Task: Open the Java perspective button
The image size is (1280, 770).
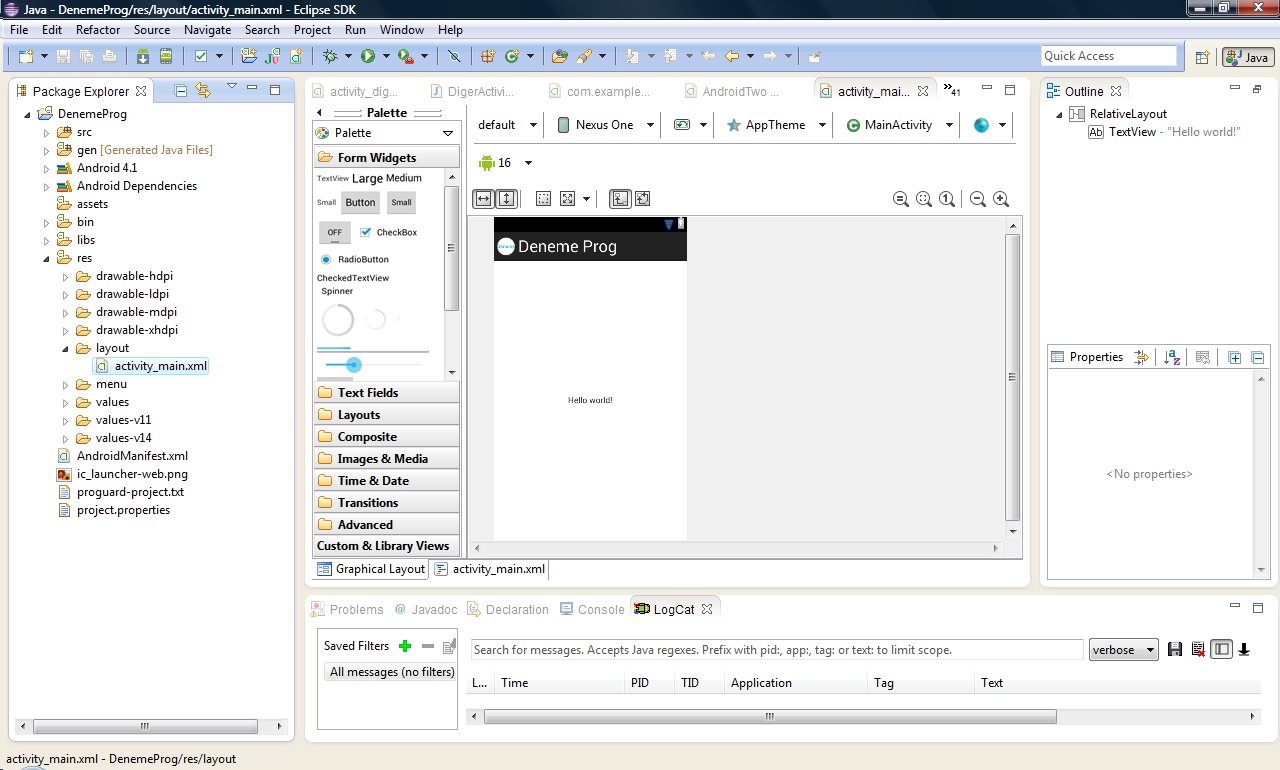Action: (x=1247, y=57)
